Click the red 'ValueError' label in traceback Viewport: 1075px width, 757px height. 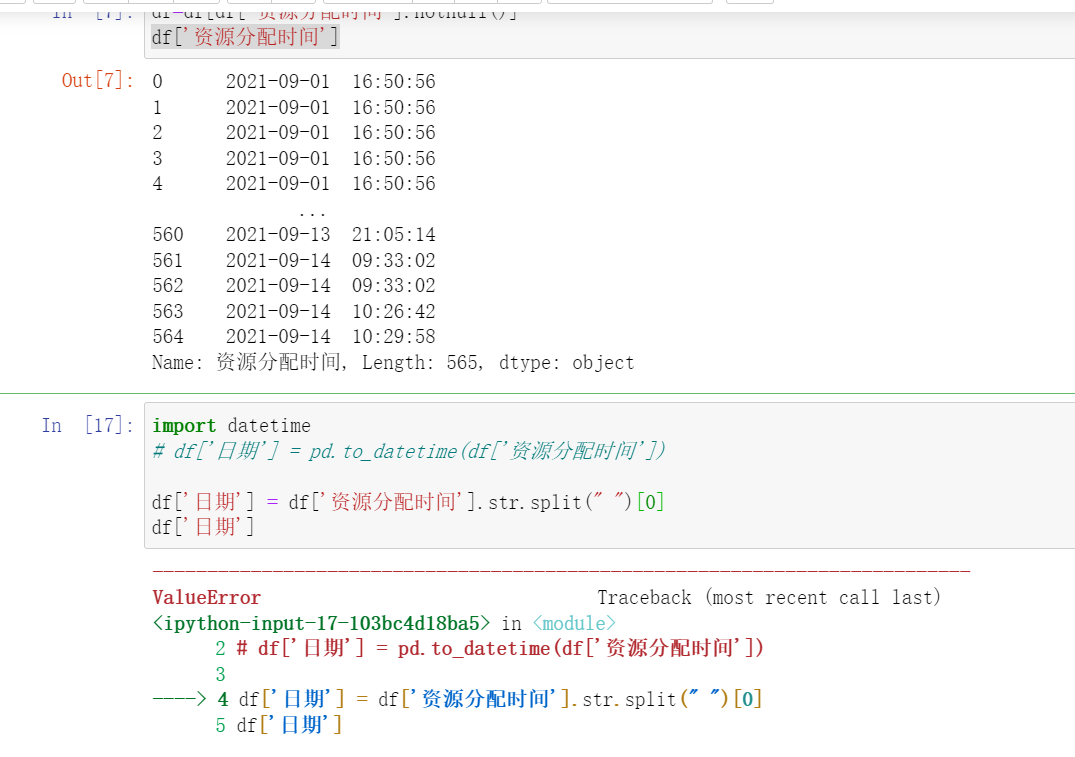point(206,597)
